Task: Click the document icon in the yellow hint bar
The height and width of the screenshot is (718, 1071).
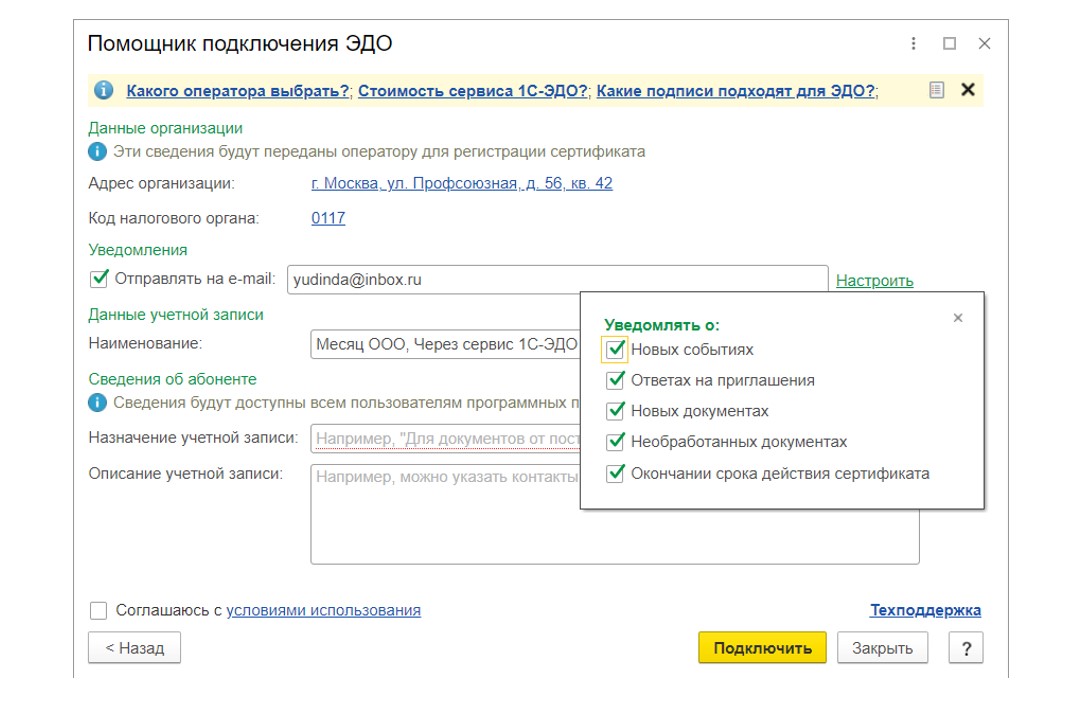Action: [x=936, y=90]
